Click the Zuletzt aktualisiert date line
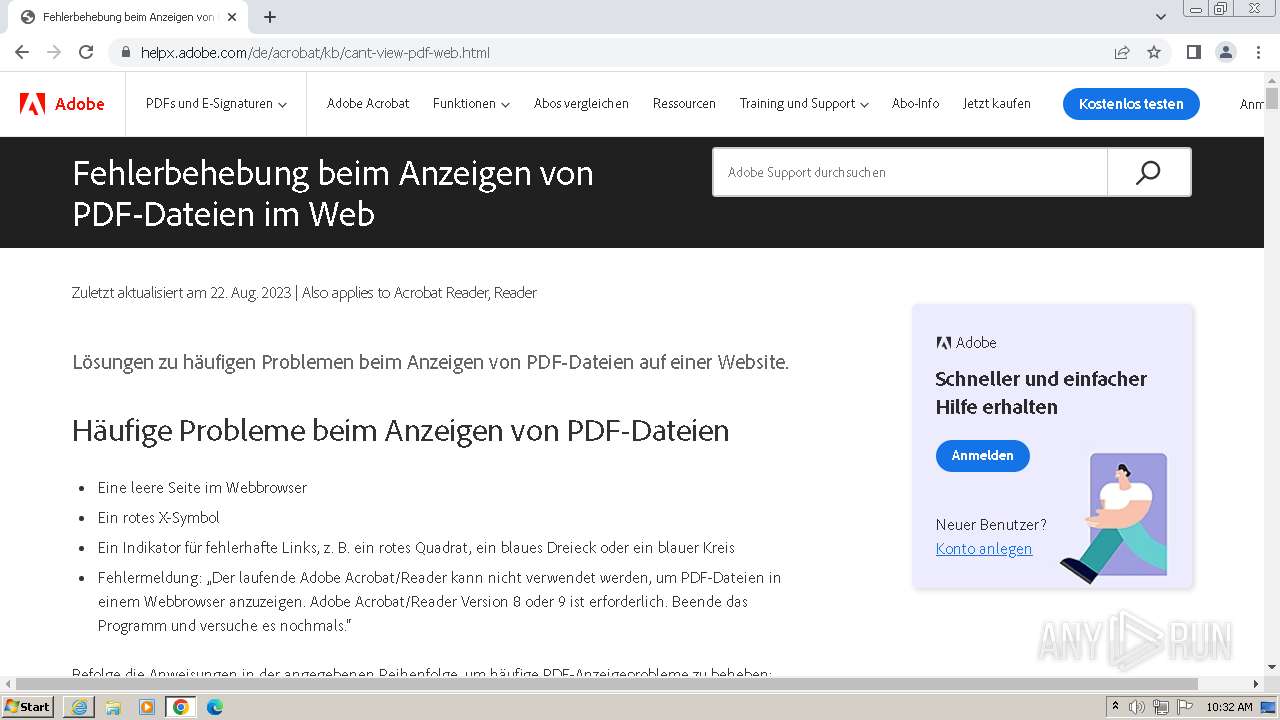 pyautogui.click(x=304, y=293)
